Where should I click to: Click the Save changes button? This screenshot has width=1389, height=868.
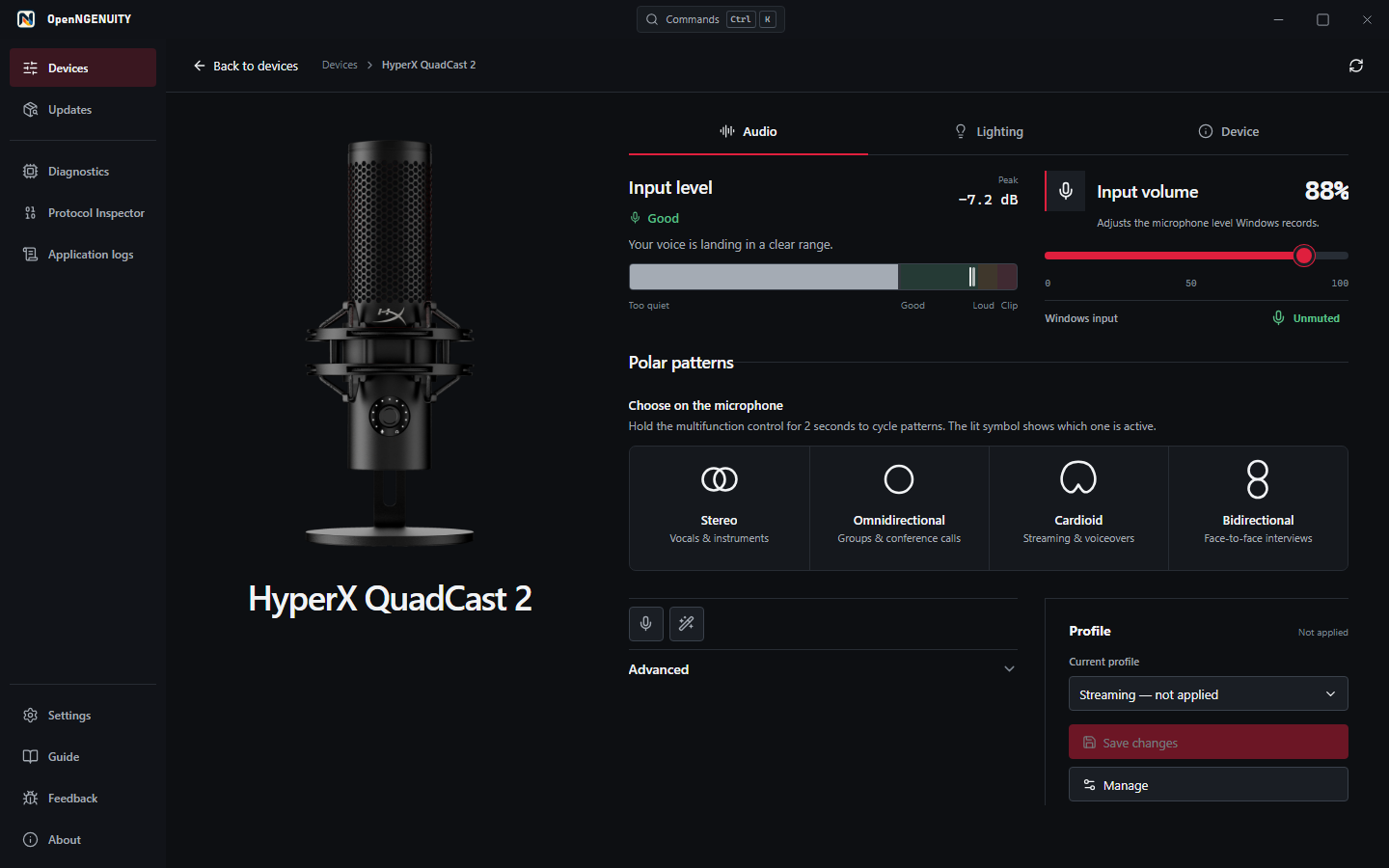(1209, 743)
